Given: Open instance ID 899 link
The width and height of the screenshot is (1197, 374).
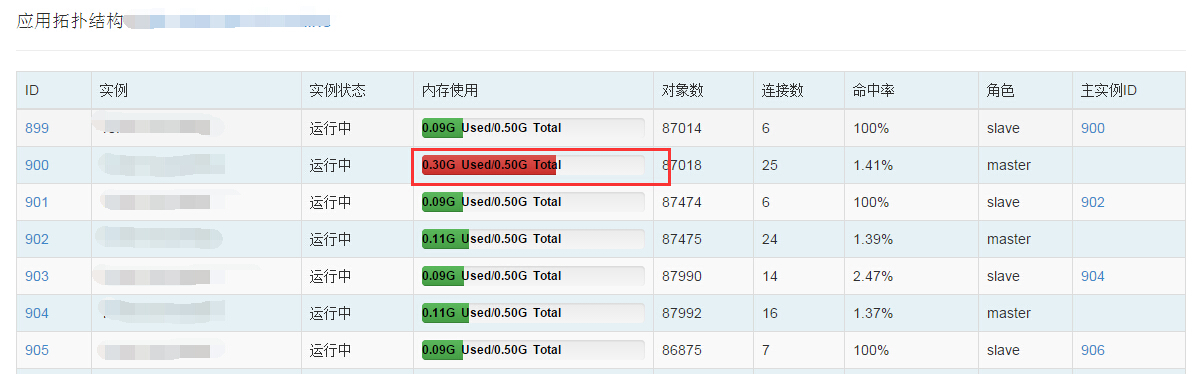Looking at the screenshot, I should (37, 128).
